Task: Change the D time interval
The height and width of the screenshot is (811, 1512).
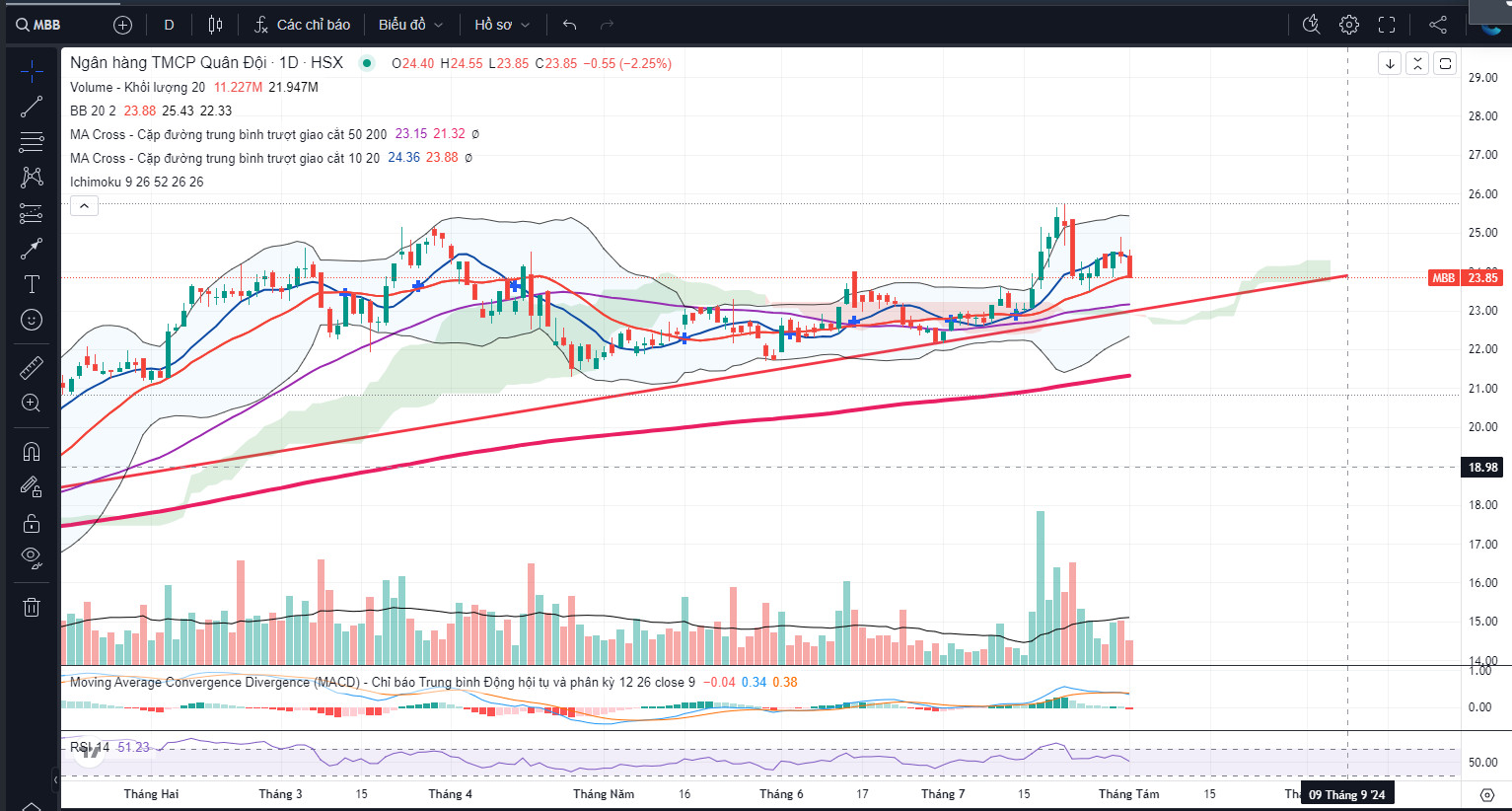Action: 169,25
